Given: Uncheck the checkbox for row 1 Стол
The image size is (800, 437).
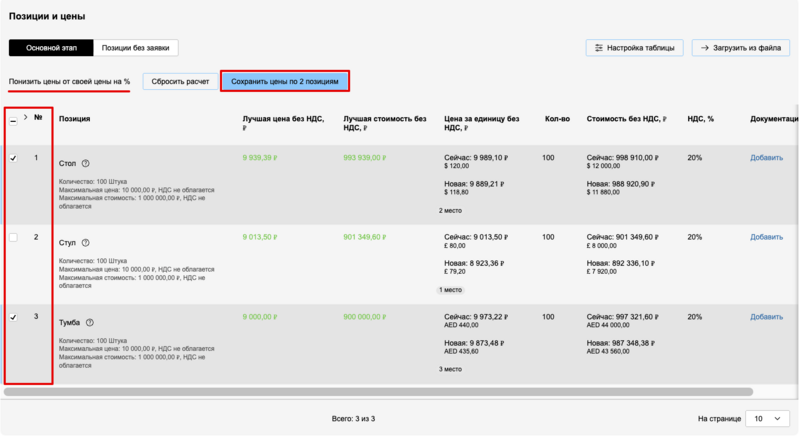Looking at the screenshot, I should (x=13, y=158).
